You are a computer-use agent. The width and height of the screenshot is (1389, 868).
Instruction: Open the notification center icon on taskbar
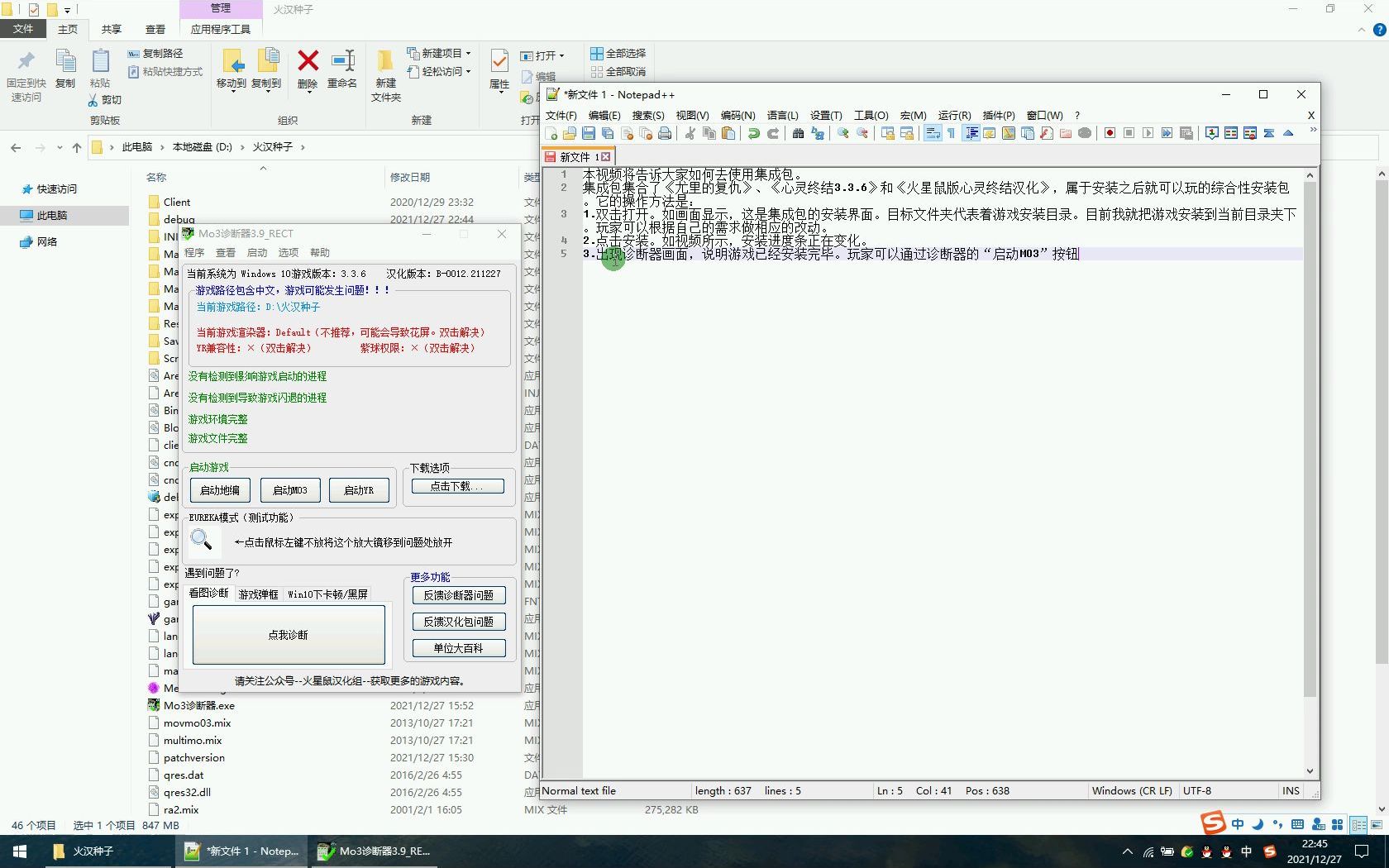tap(1362, 851)
